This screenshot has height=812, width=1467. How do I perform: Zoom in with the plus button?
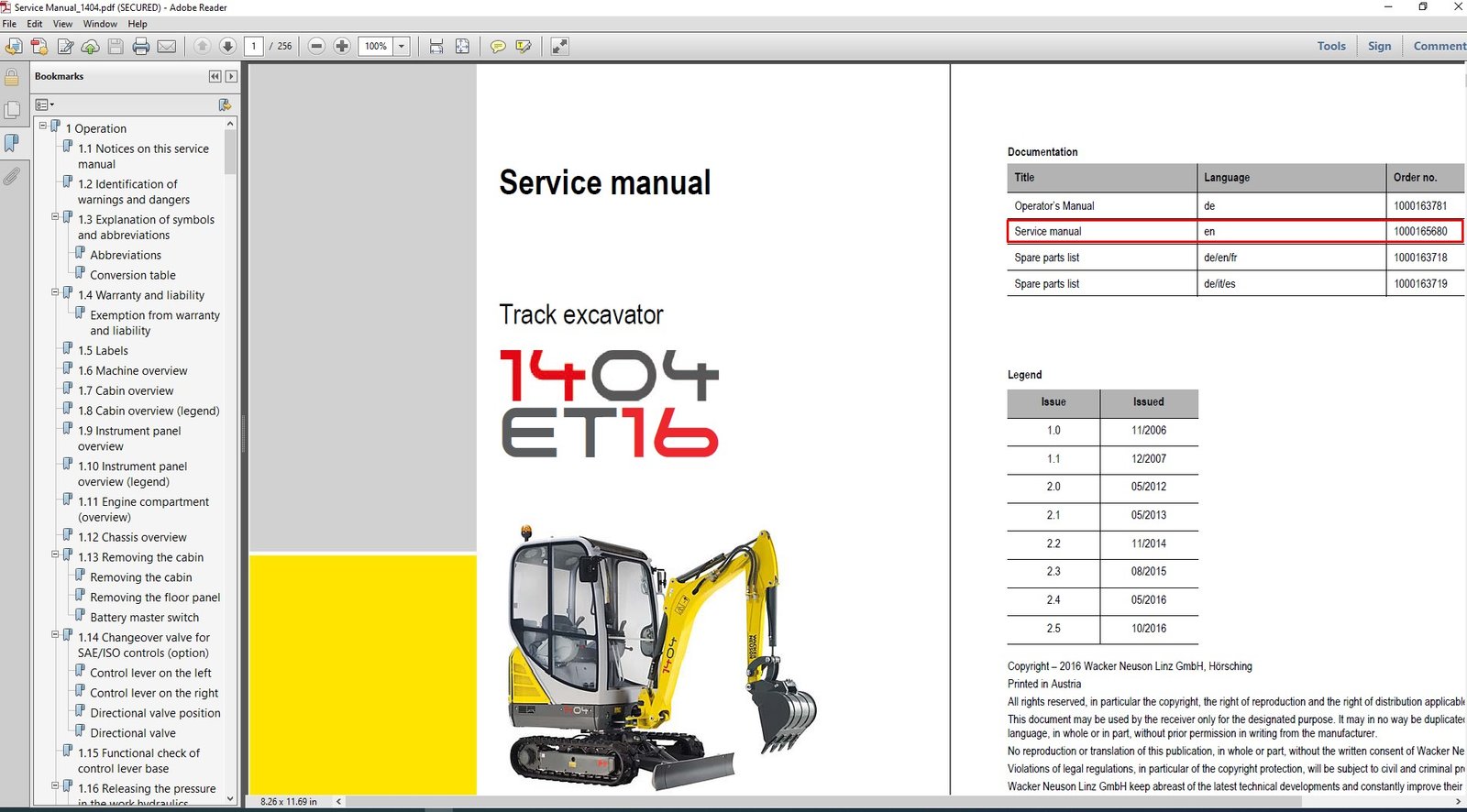[342, 46]
